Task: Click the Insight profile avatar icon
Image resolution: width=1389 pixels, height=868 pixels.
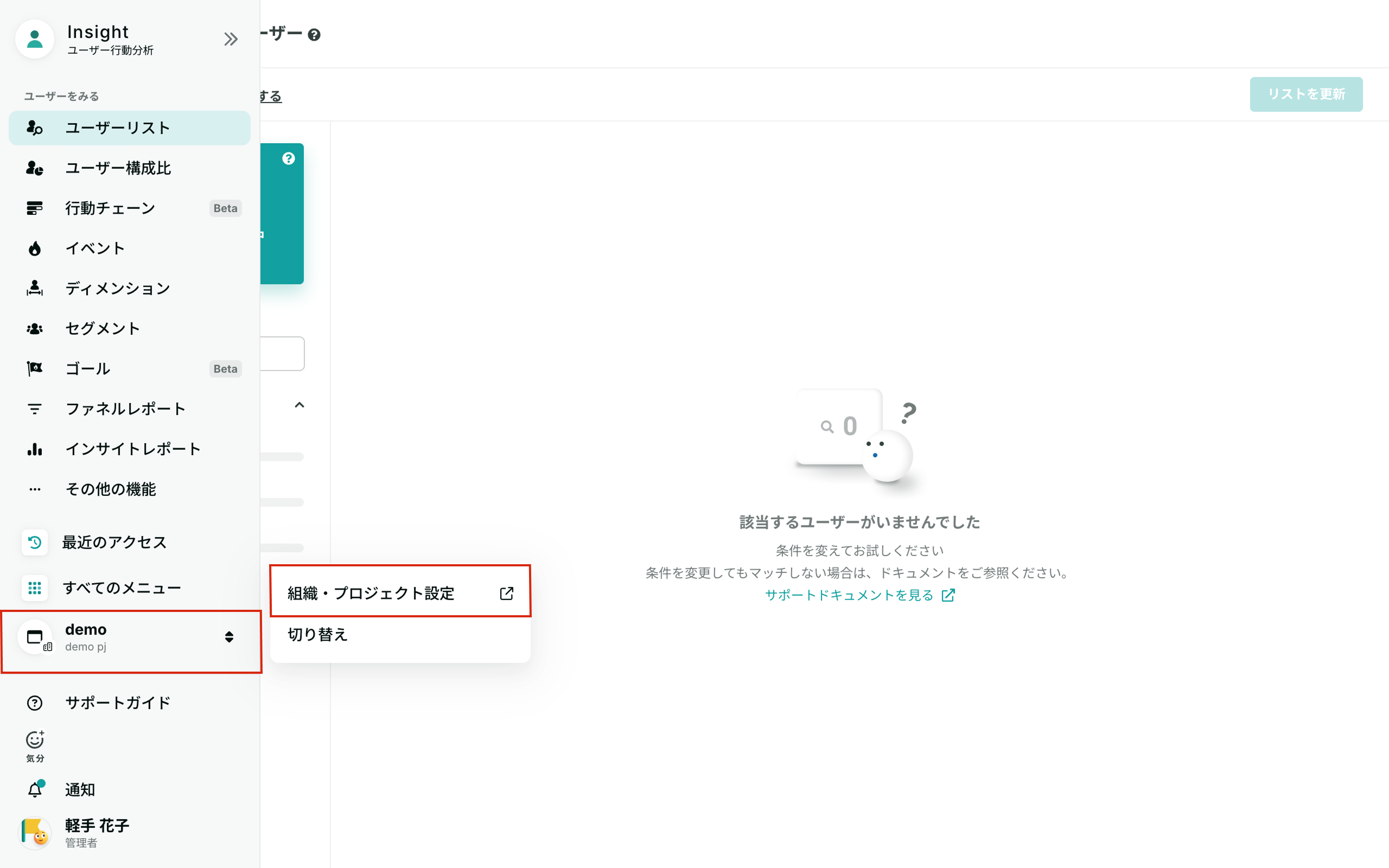Action: point(34,39)
